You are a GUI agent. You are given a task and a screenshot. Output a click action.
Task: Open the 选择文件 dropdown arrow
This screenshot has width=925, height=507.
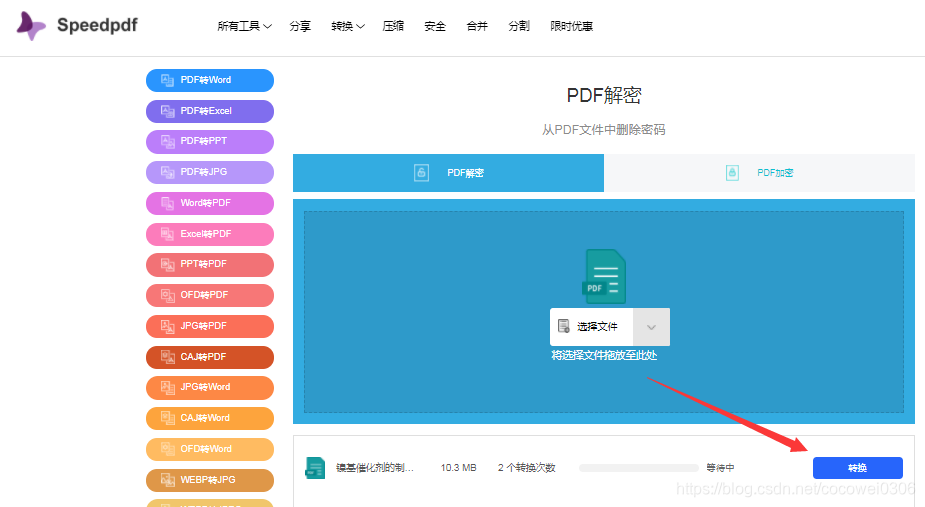(651, 327)
